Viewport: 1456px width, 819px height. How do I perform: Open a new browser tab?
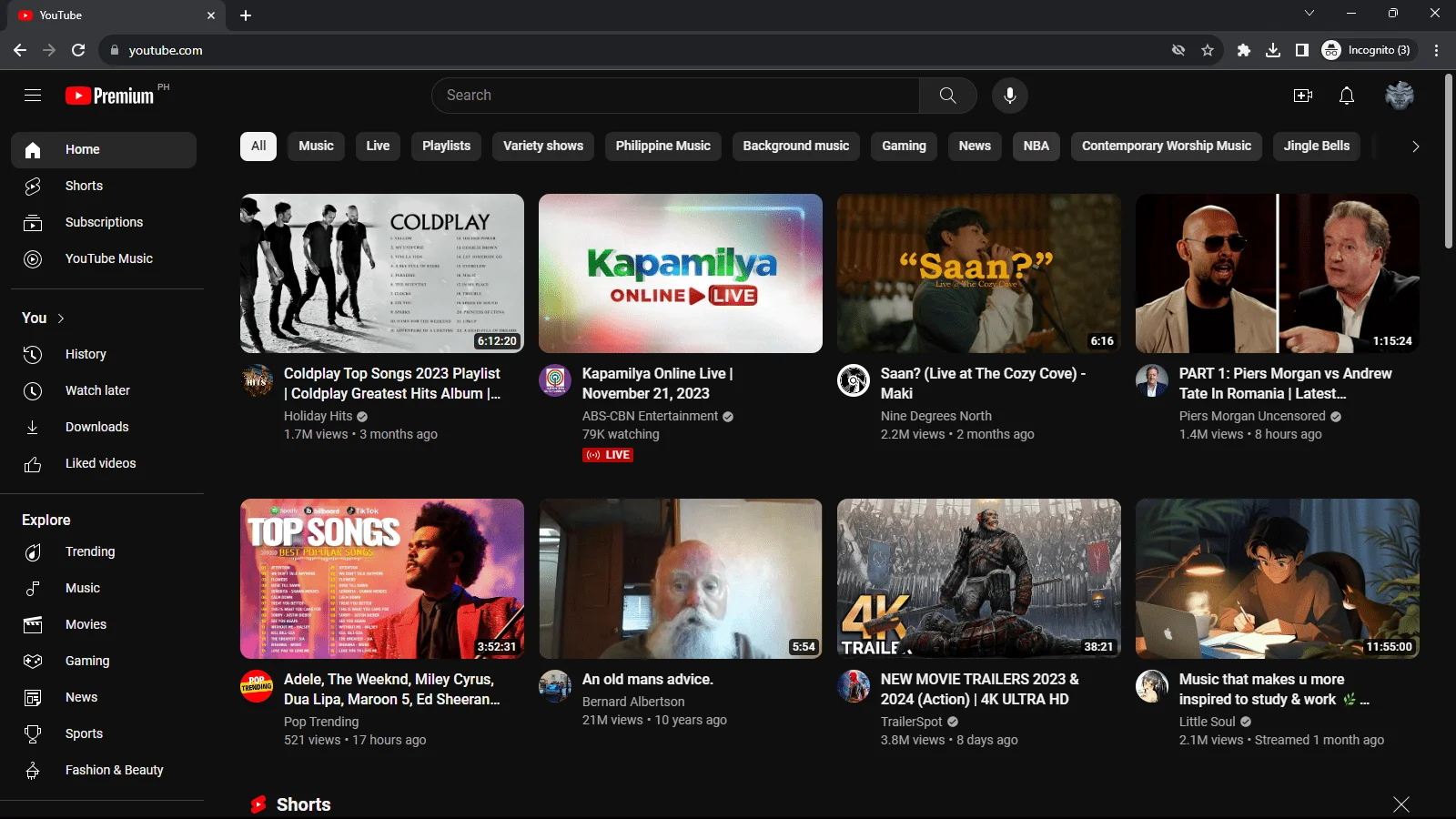click(x=246, y=15)
